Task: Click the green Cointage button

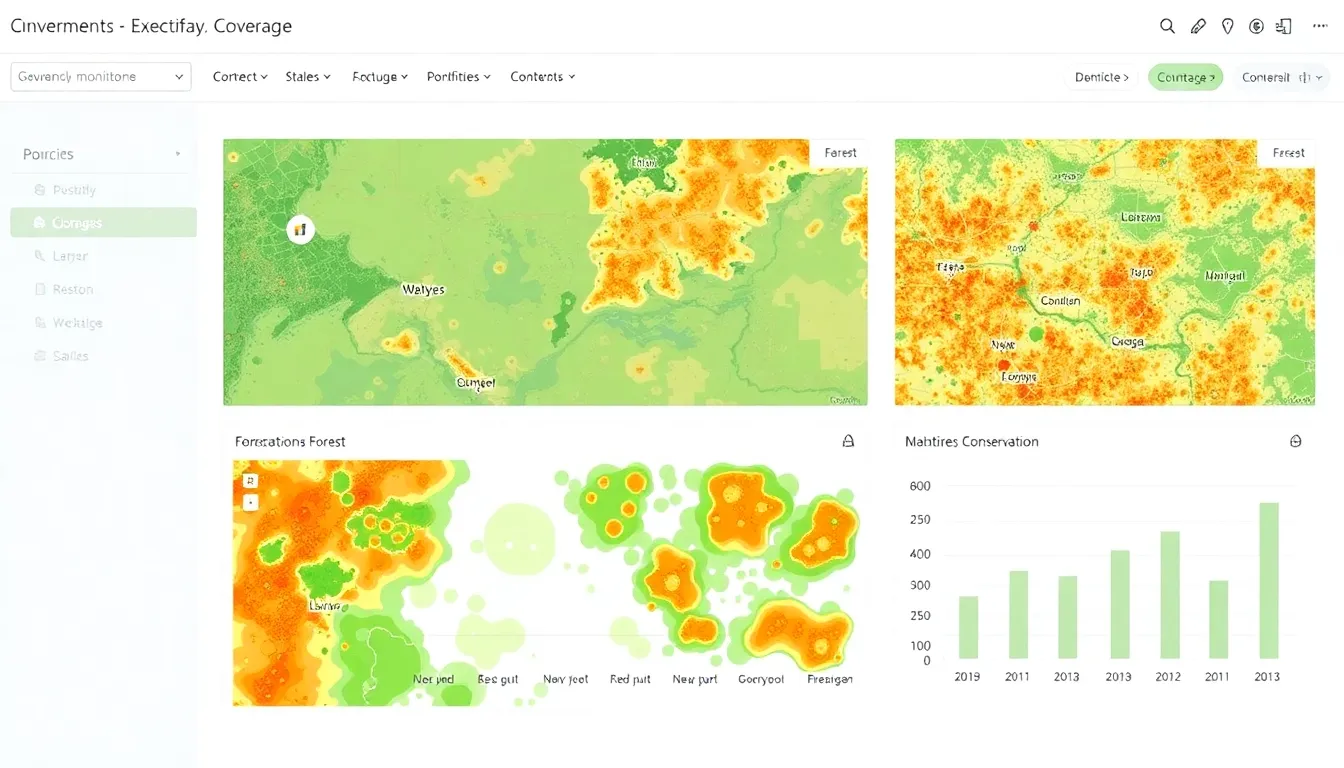Action: (x=1185, y=76)
